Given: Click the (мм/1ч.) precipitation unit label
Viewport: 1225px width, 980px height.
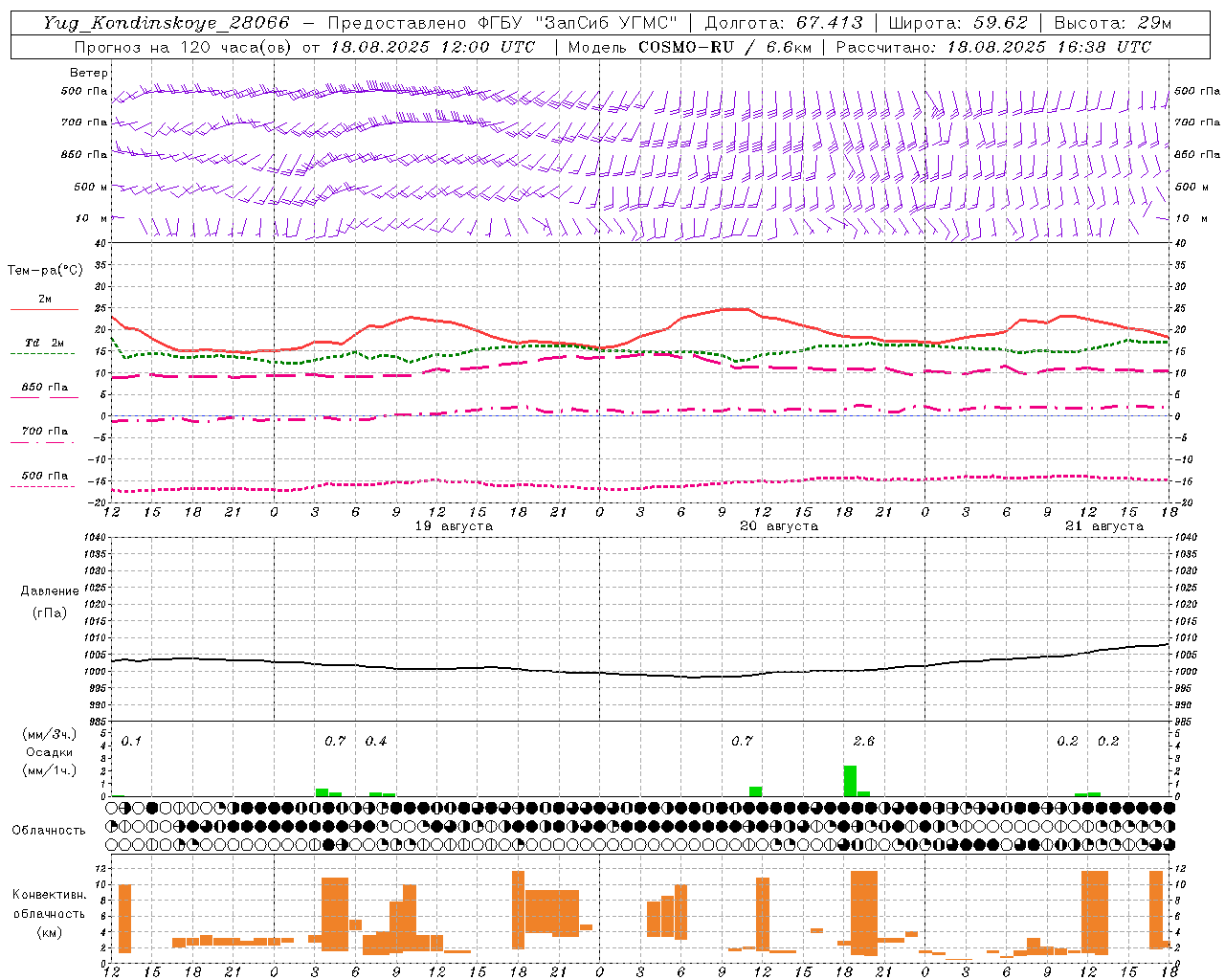Looking at the screenshot, I should pos(50,770).
